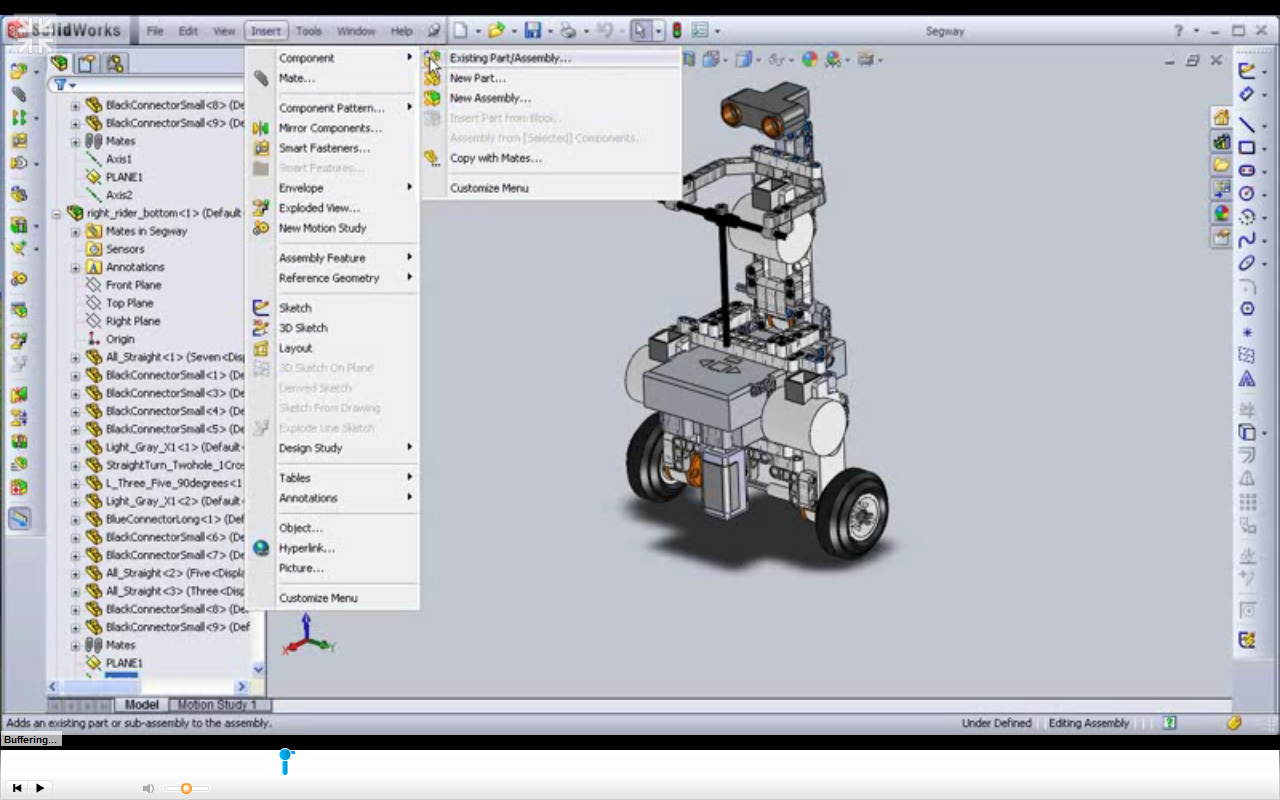Open the ConfigurationManager tab icon
The image size is (1280, 800).
click(x=115, y=64)
